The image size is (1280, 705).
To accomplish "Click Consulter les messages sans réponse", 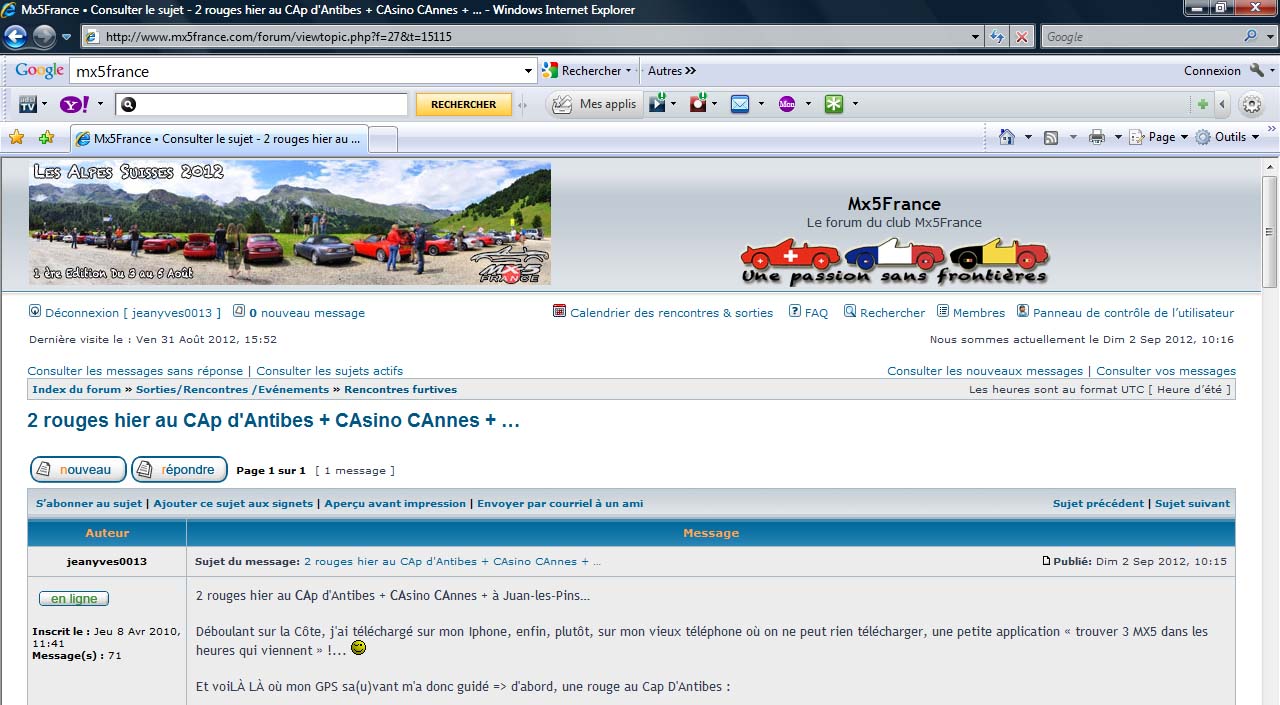I will (135, 371).
